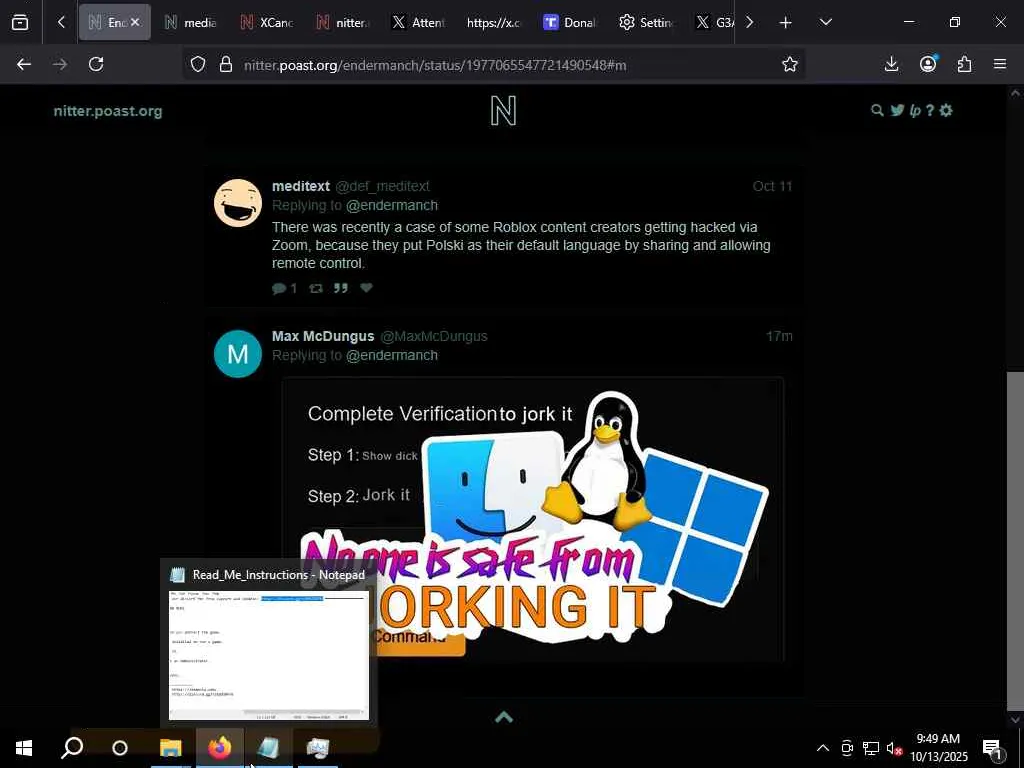Go forward one page in the browser
Image resolution: width=1024 pixels, height=768 pixels.
click(60, 64)
